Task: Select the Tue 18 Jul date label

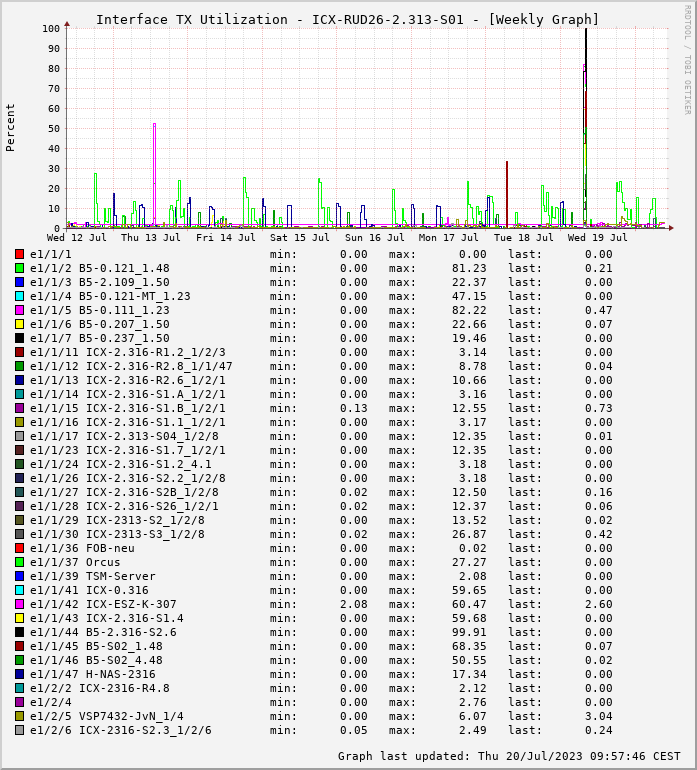Action: (524, 238)
